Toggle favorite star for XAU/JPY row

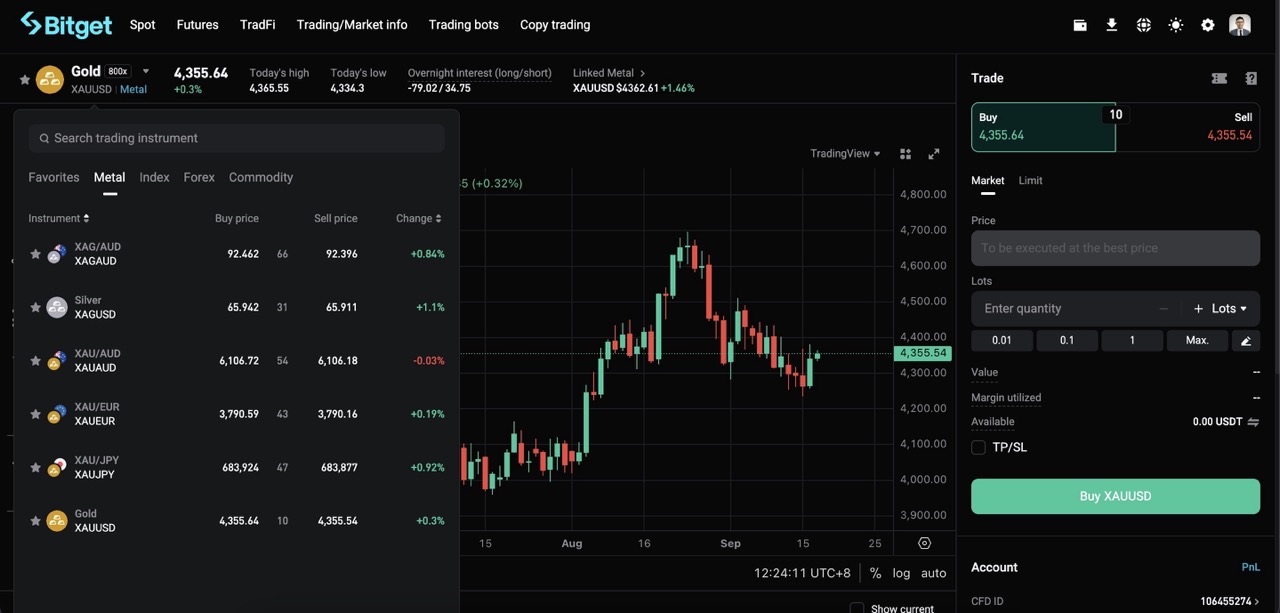coord(35,467)
